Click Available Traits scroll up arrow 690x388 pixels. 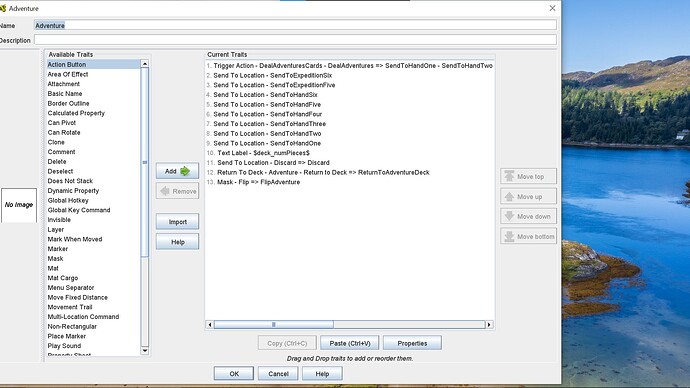145,64
